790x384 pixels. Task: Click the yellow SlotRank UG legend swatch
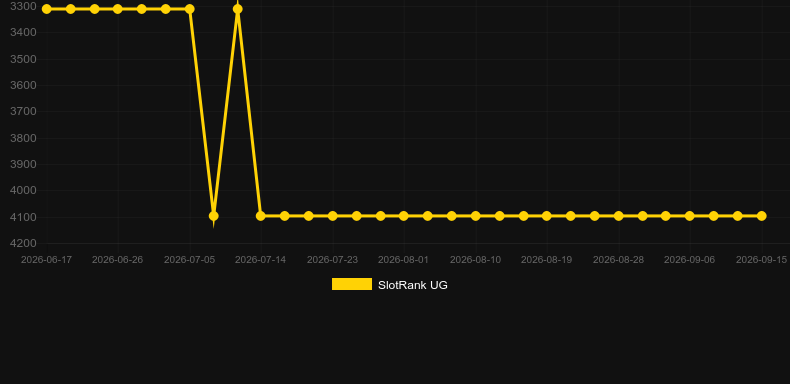tap(352, 284)
